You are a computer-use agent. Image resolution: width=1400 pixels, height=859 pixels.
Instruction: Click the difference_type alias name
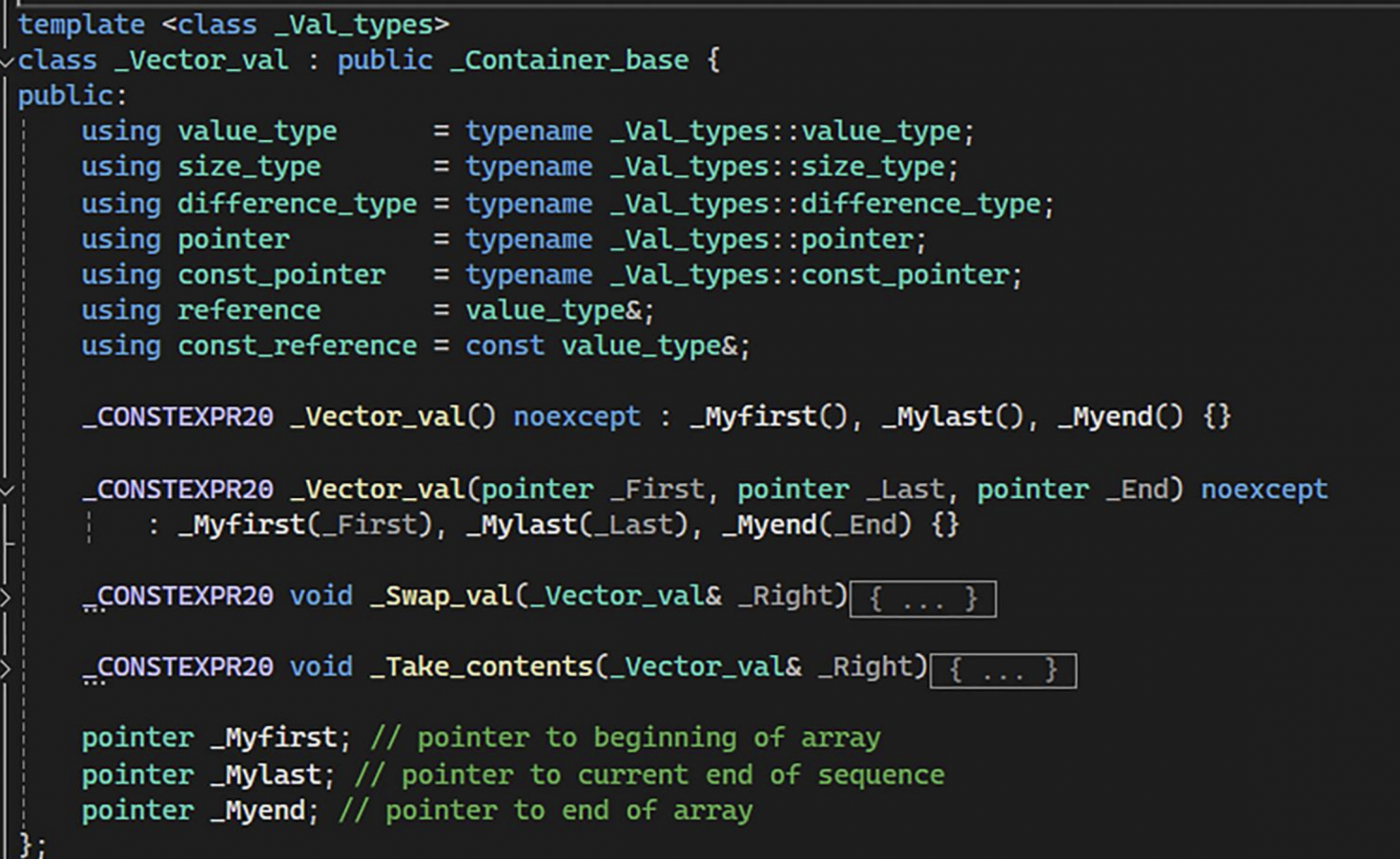coord(296,205)
